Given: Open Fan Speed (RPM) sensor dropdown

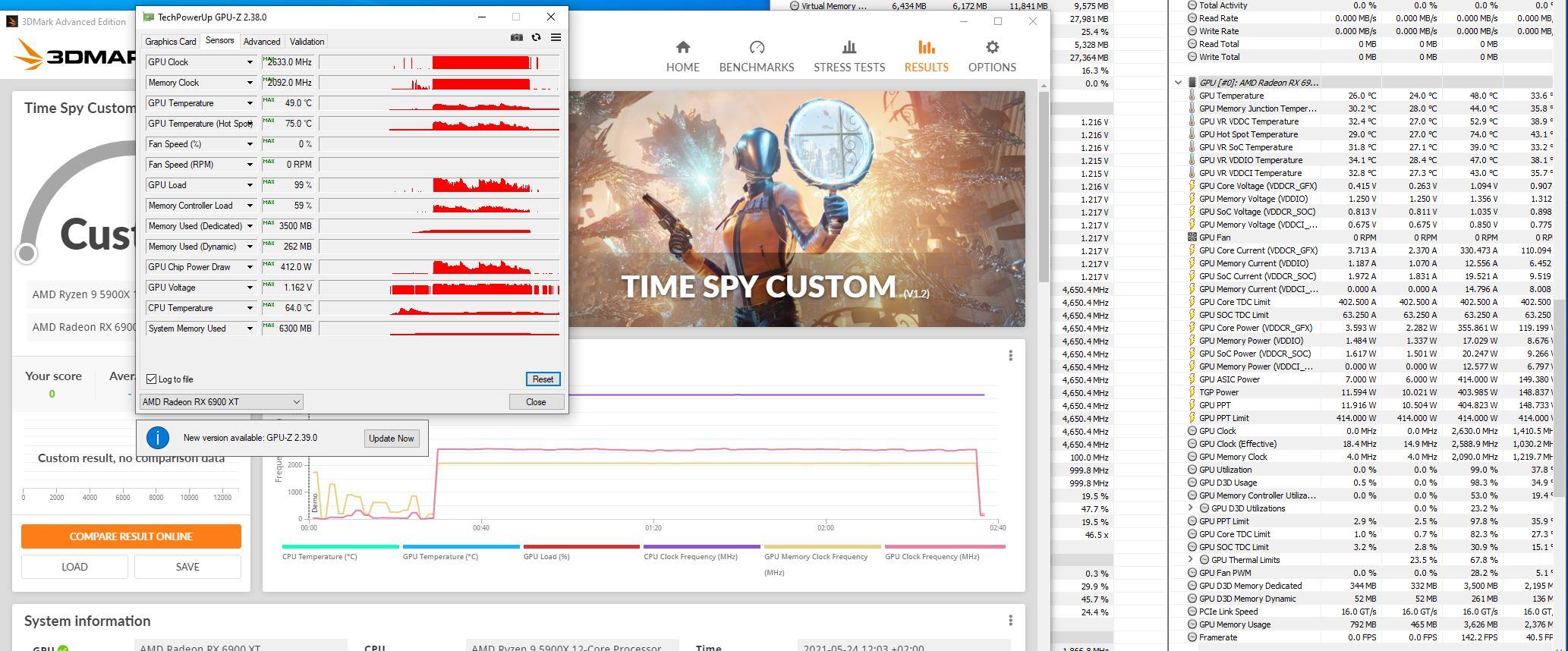Looking at the screenshot, I should [249, 165].
